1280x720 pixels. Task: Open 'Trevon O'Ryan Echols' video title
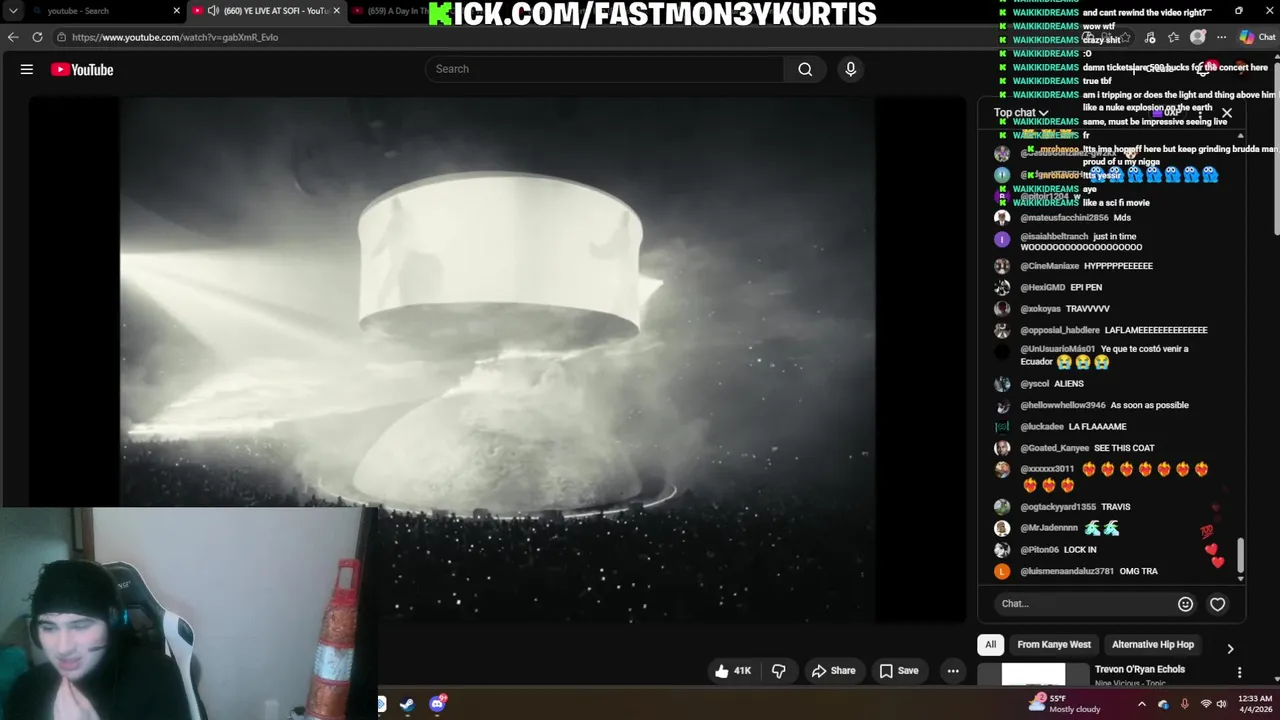click(x=1140, y=669)
